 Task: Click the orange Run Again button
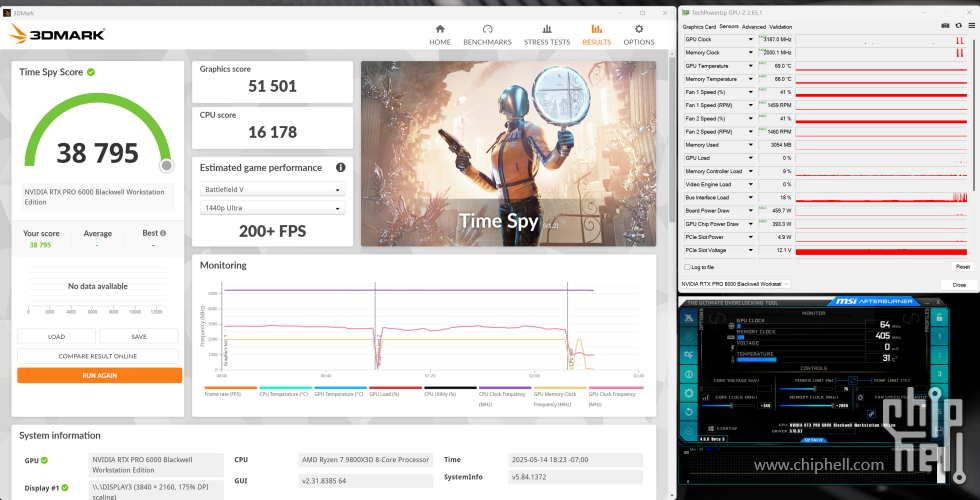99,376
